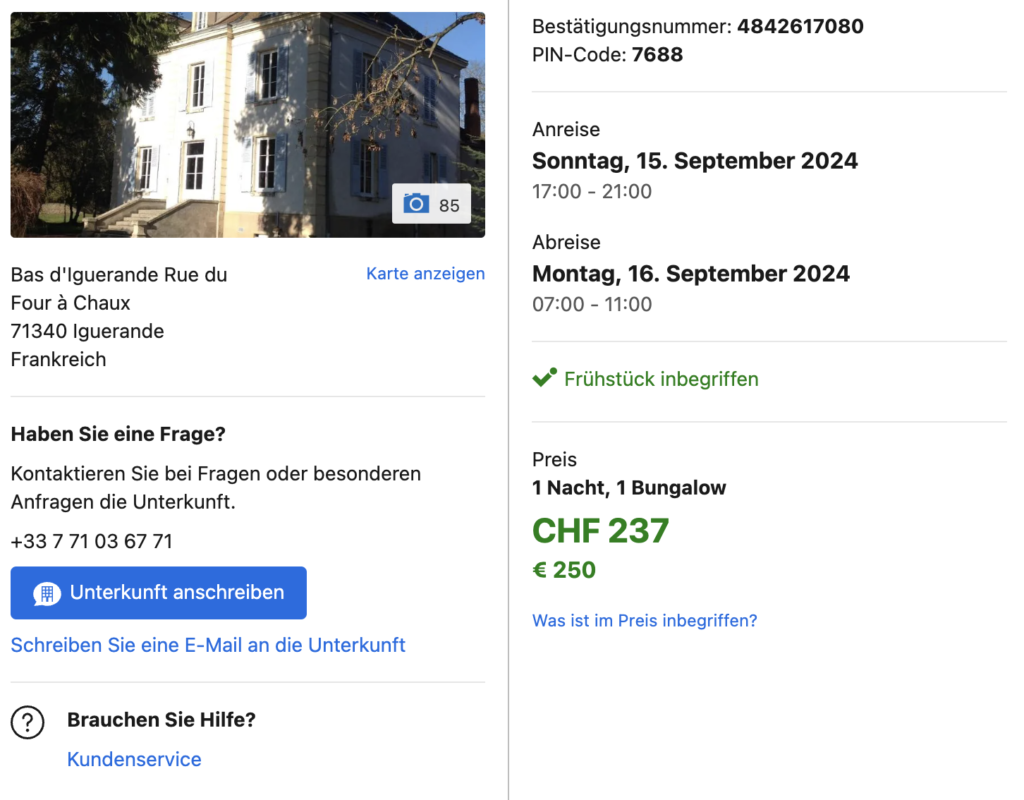Open the "Kundenservice" link
Viewport: 1024px width, 800px height.
[134, 759]
